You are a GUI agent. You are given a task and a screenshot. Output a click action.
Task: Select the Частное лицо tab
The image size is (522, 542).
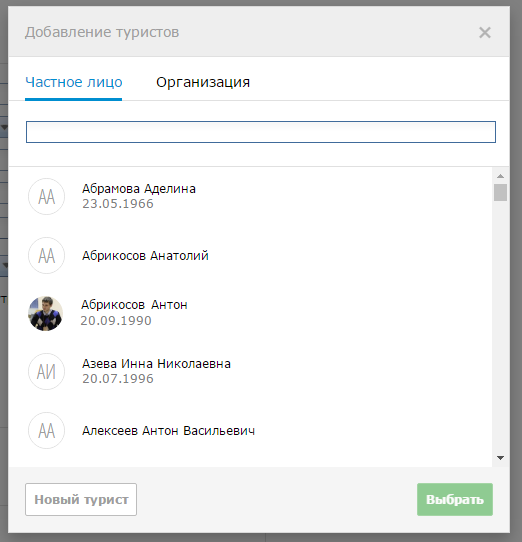click(x=74, y=82)
